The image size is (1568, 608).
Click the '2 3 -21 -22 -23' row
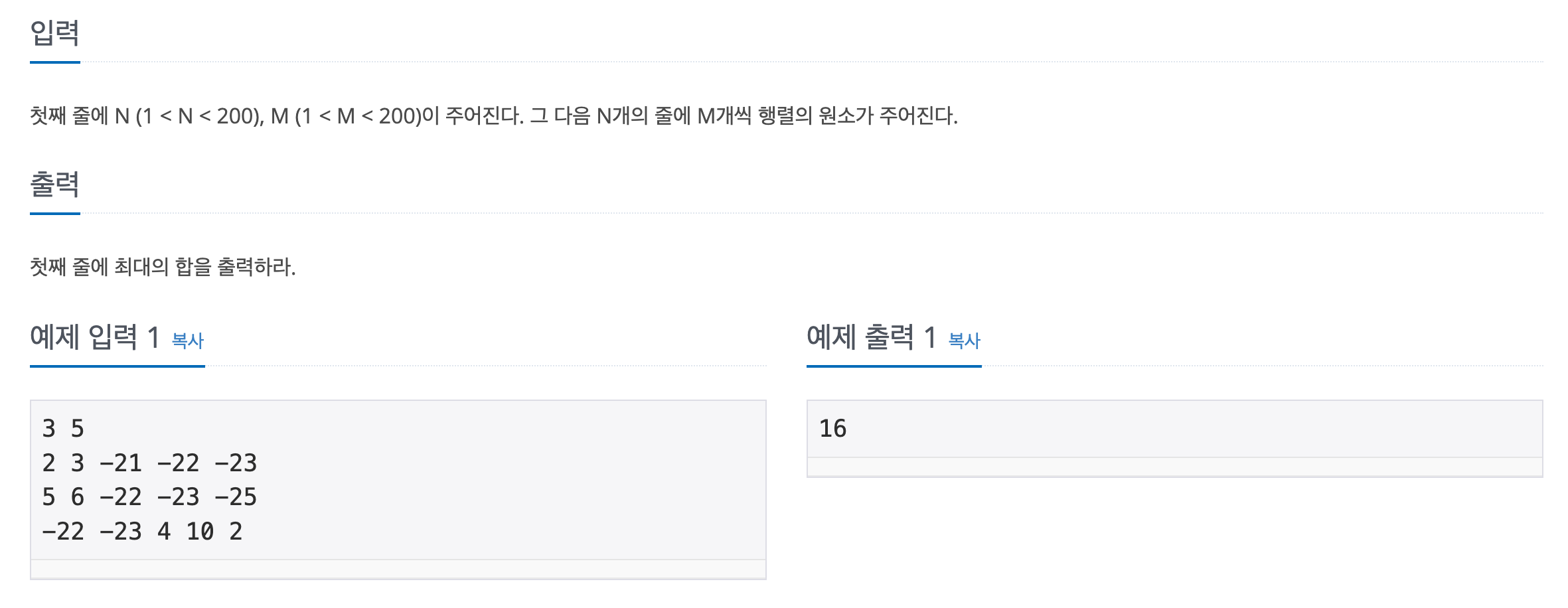(149, 463)
